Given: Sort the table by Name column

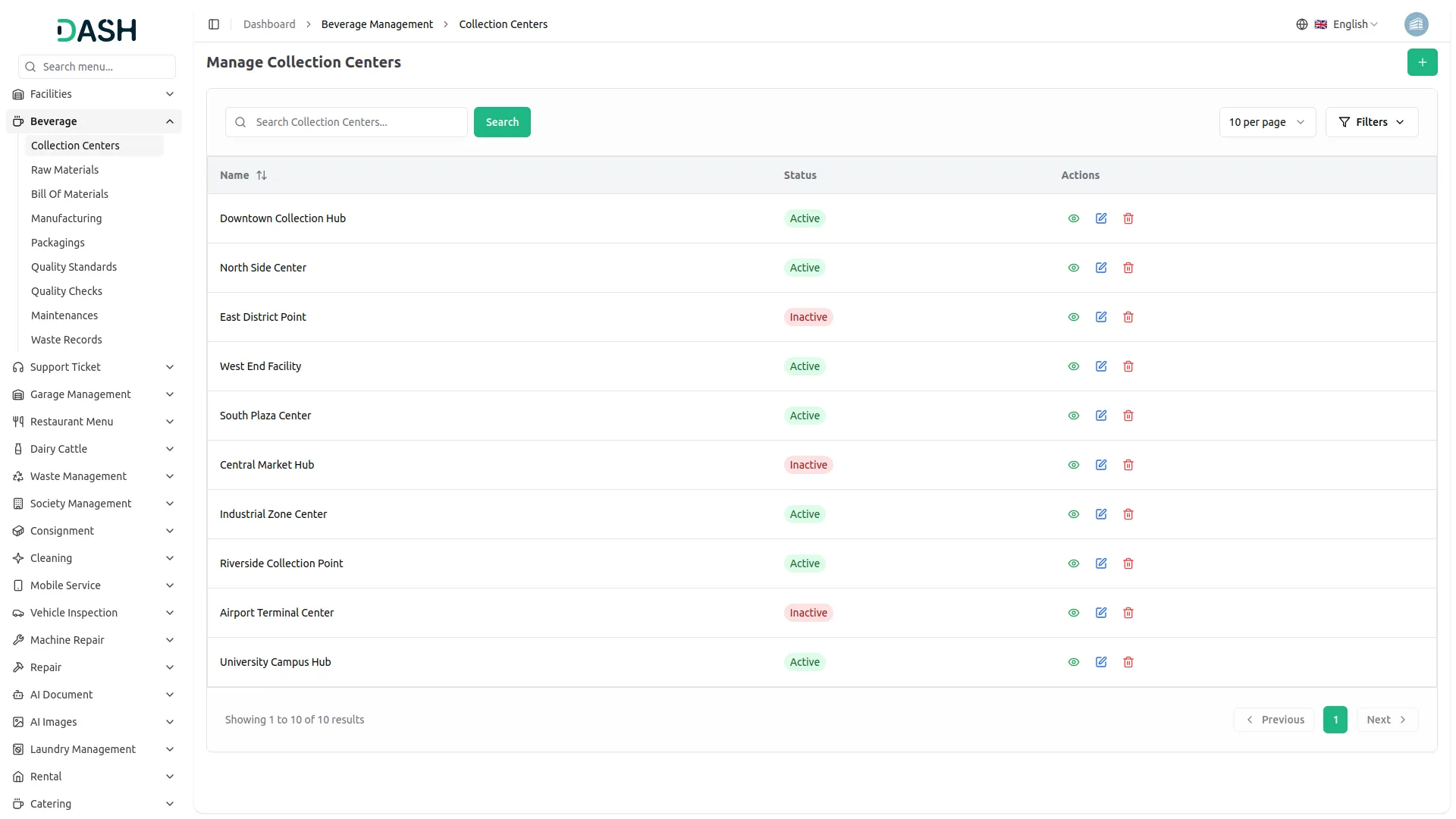Looking at the screenshot, I should pyautogui.click(x=262, y=175).
